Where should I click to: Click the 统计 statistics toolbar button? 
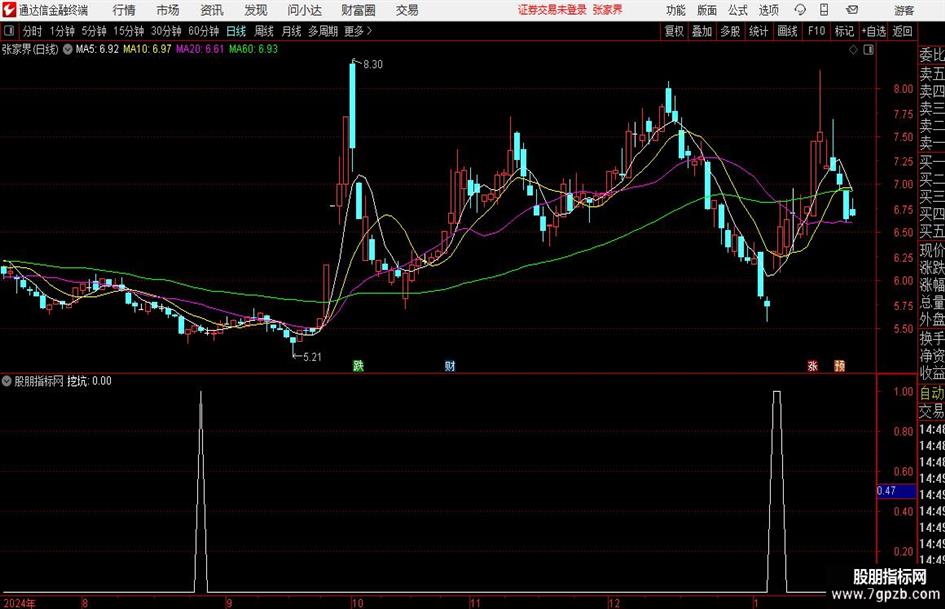click(x=758, y=31)
